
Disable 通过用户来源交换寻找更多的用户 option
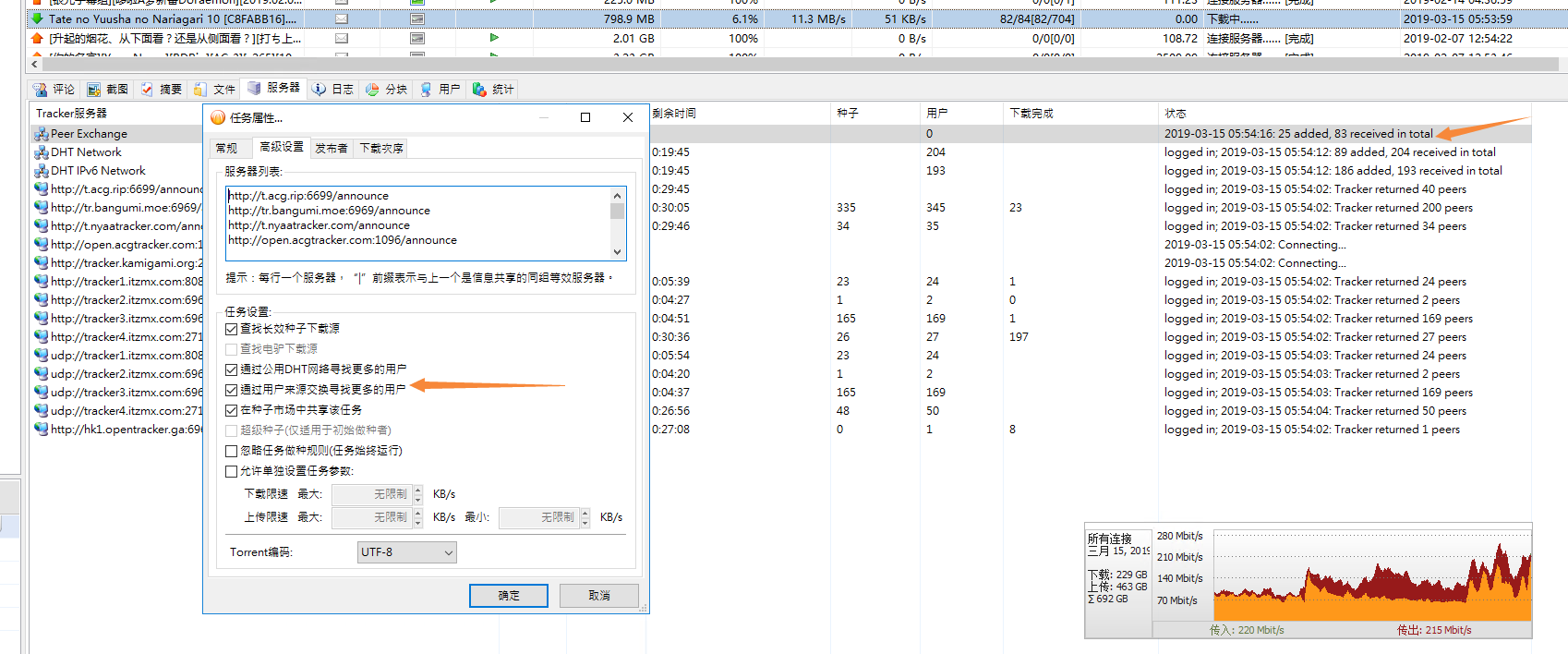point(232,390)
